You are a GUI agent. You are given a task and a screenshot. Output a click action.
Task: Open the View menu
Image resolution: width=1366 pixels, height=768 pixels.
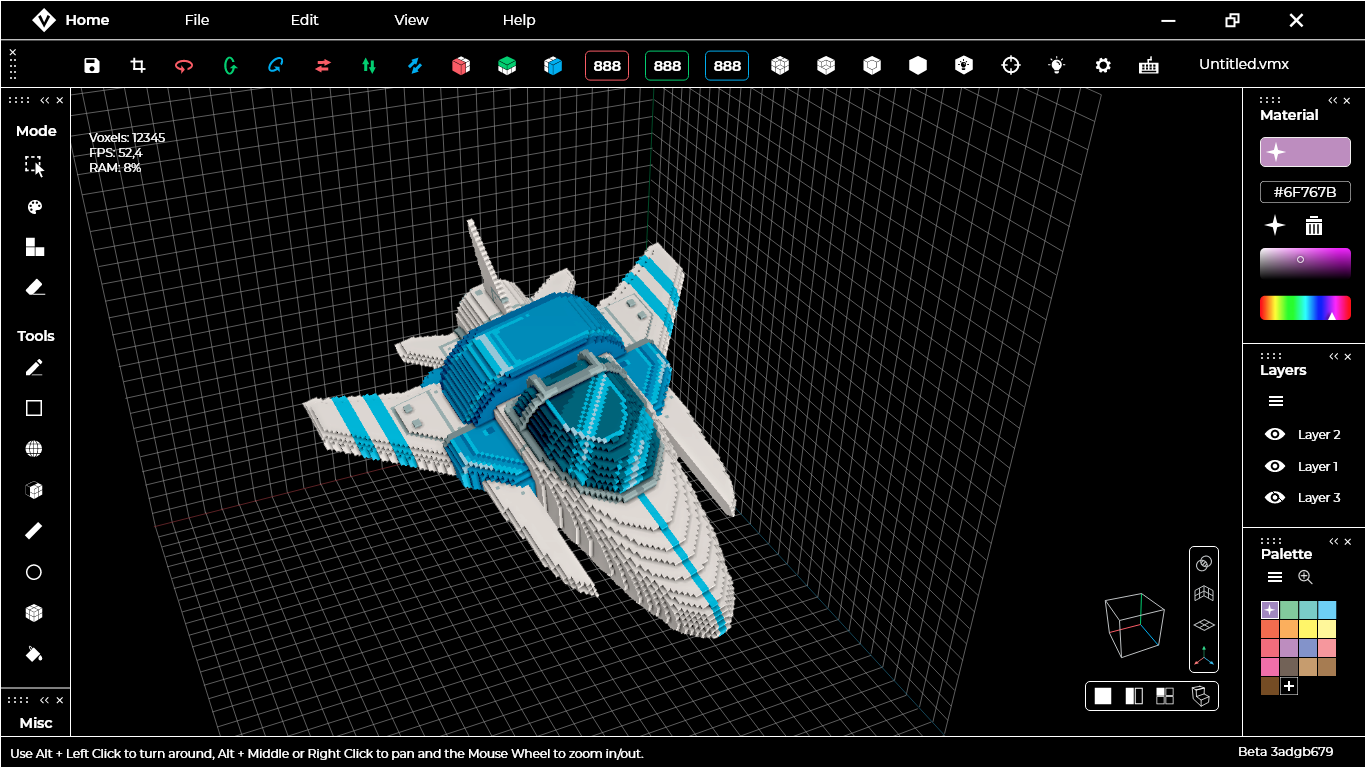tap(411, 20)
